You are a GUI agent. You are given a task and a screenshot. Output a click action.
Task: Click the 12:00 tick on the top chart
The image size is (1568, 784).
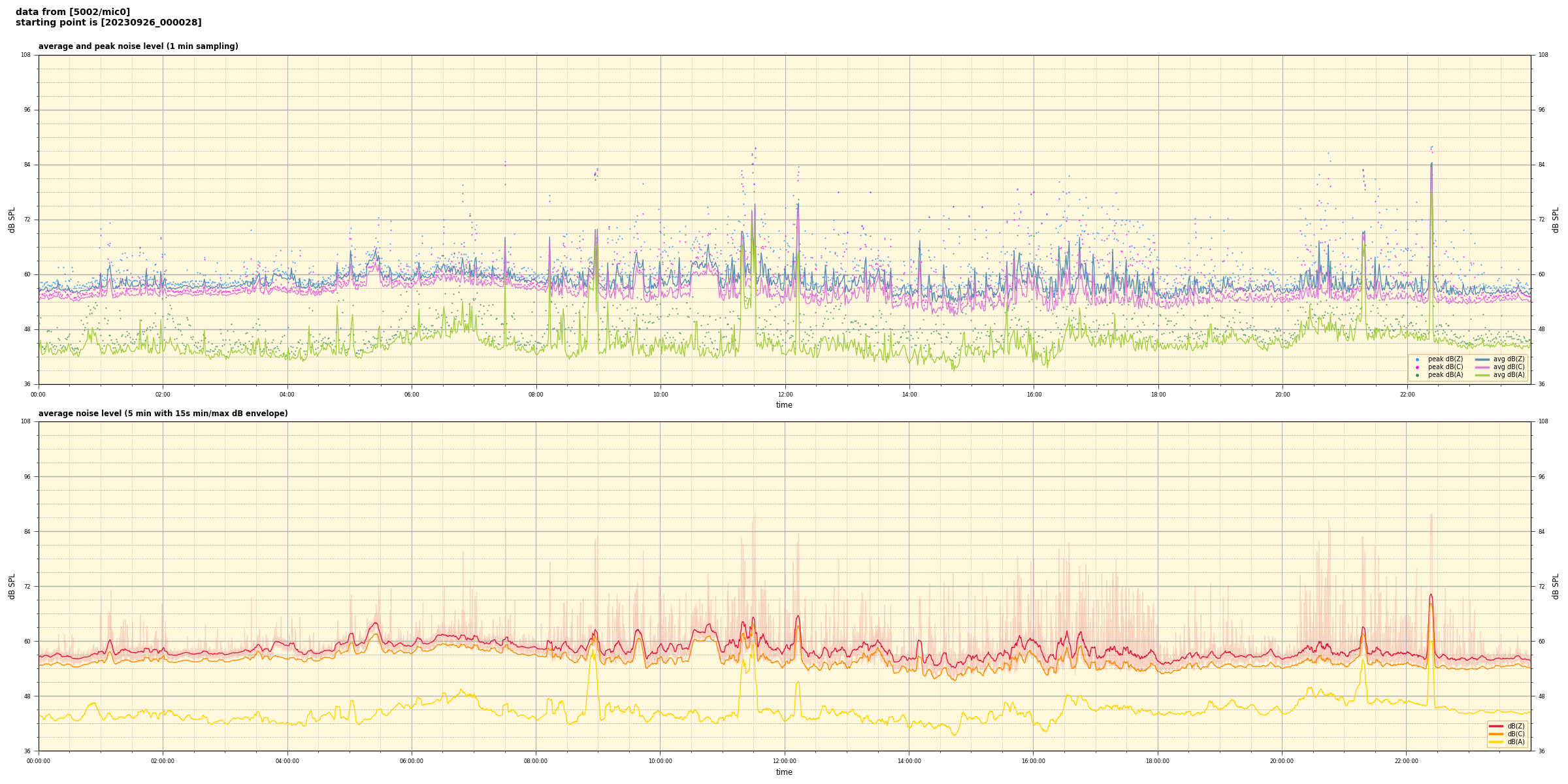point(785,395)
